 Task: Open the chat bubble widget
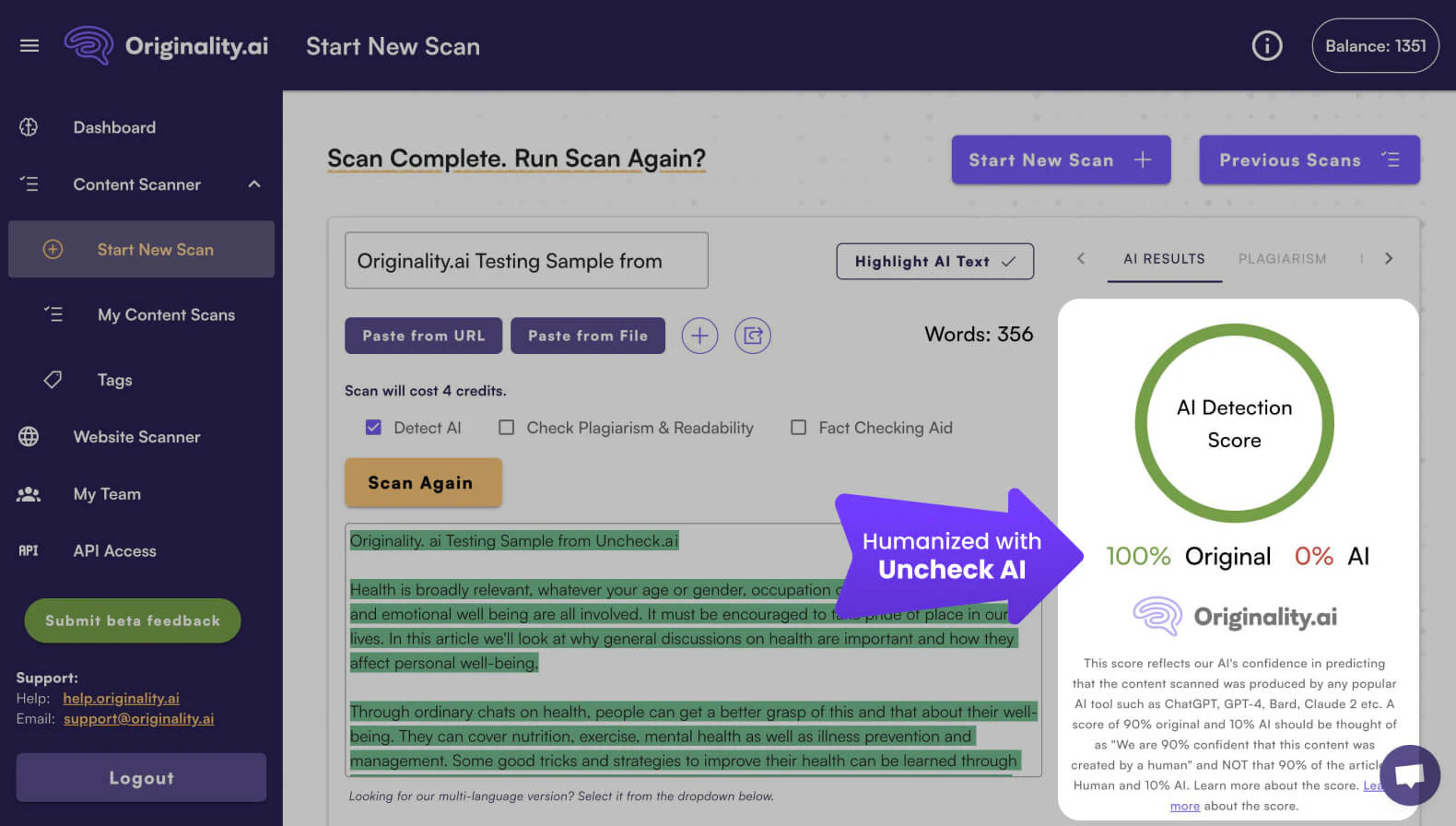tap(1410, 775)
